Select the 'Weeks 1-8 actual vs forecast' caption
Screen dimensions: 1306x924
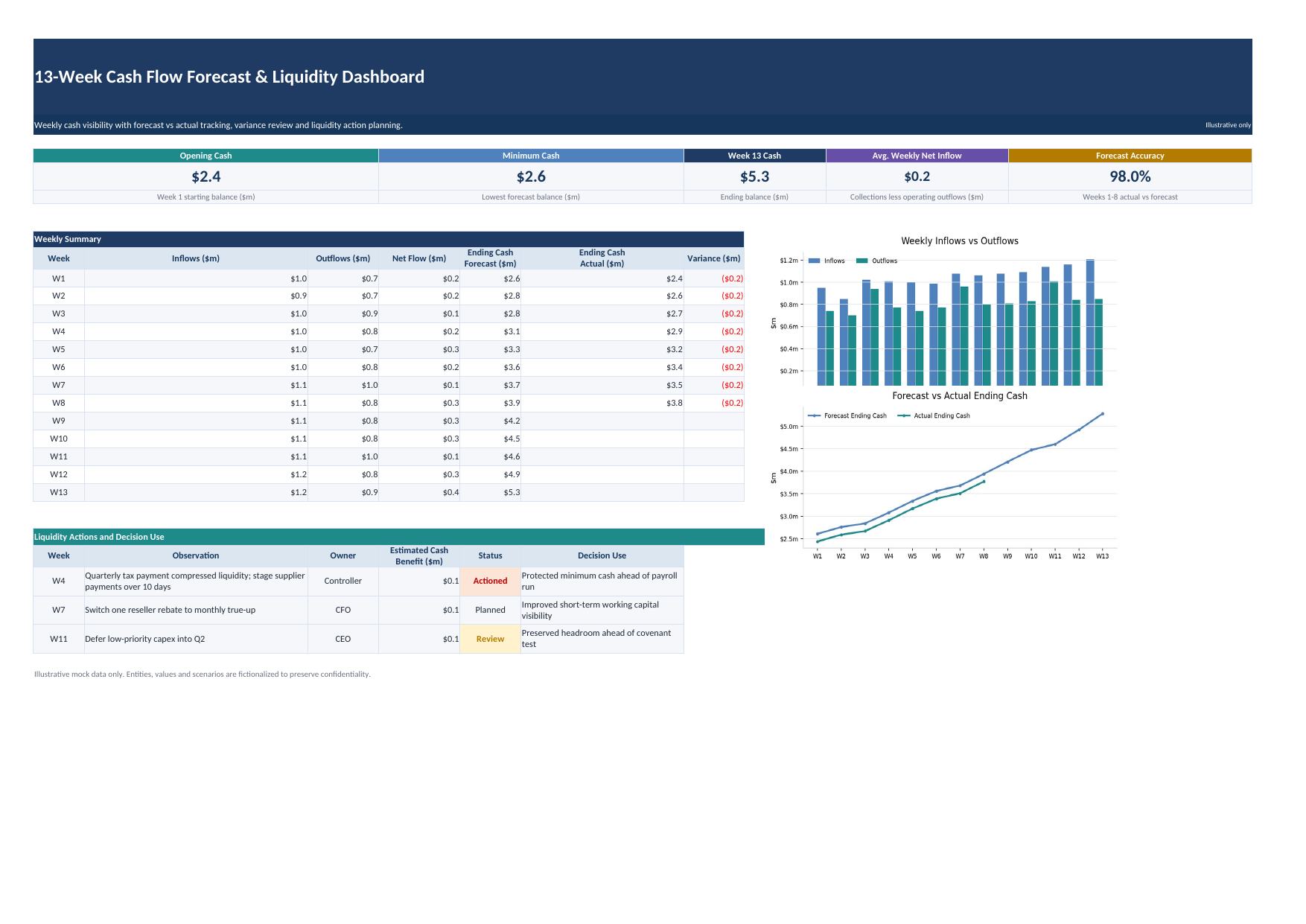coord(1130,197)
